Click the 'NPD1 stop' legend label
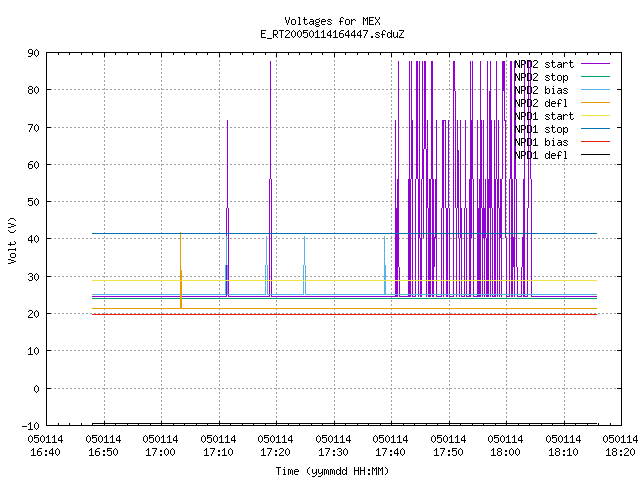Viewport: 640px width, 480px height. click(541, 129)
